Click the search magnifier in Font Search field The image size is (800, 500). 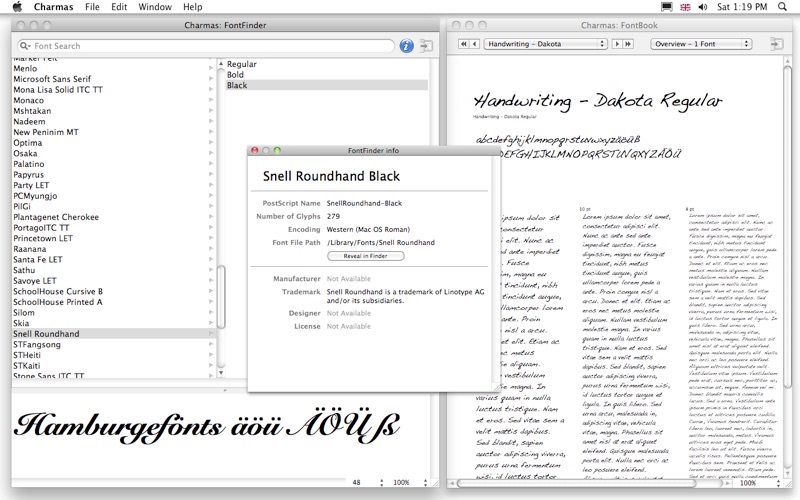click(x=25, y=46)
